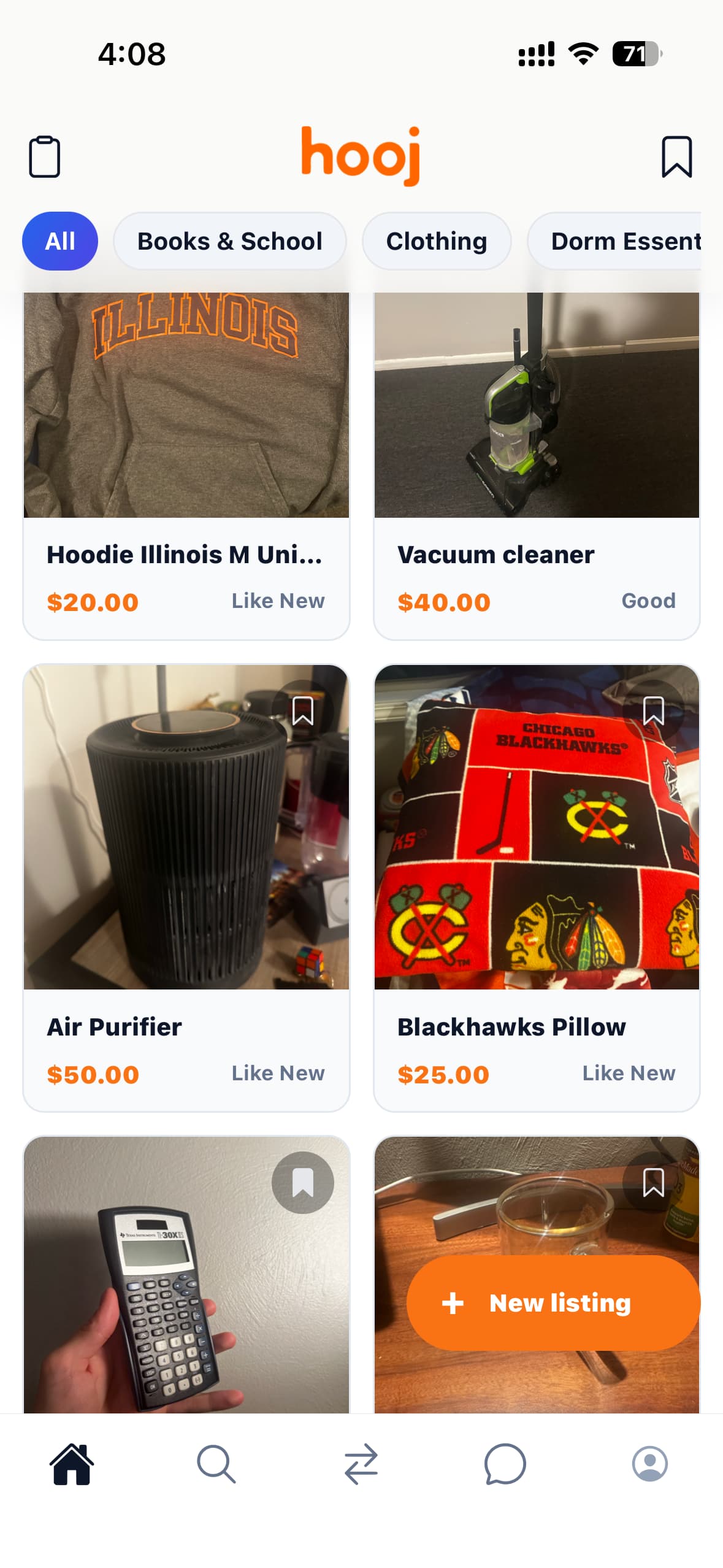Go to the Home tab
The height and width of the screenshot is (1568, 723).
[72, 1464]
